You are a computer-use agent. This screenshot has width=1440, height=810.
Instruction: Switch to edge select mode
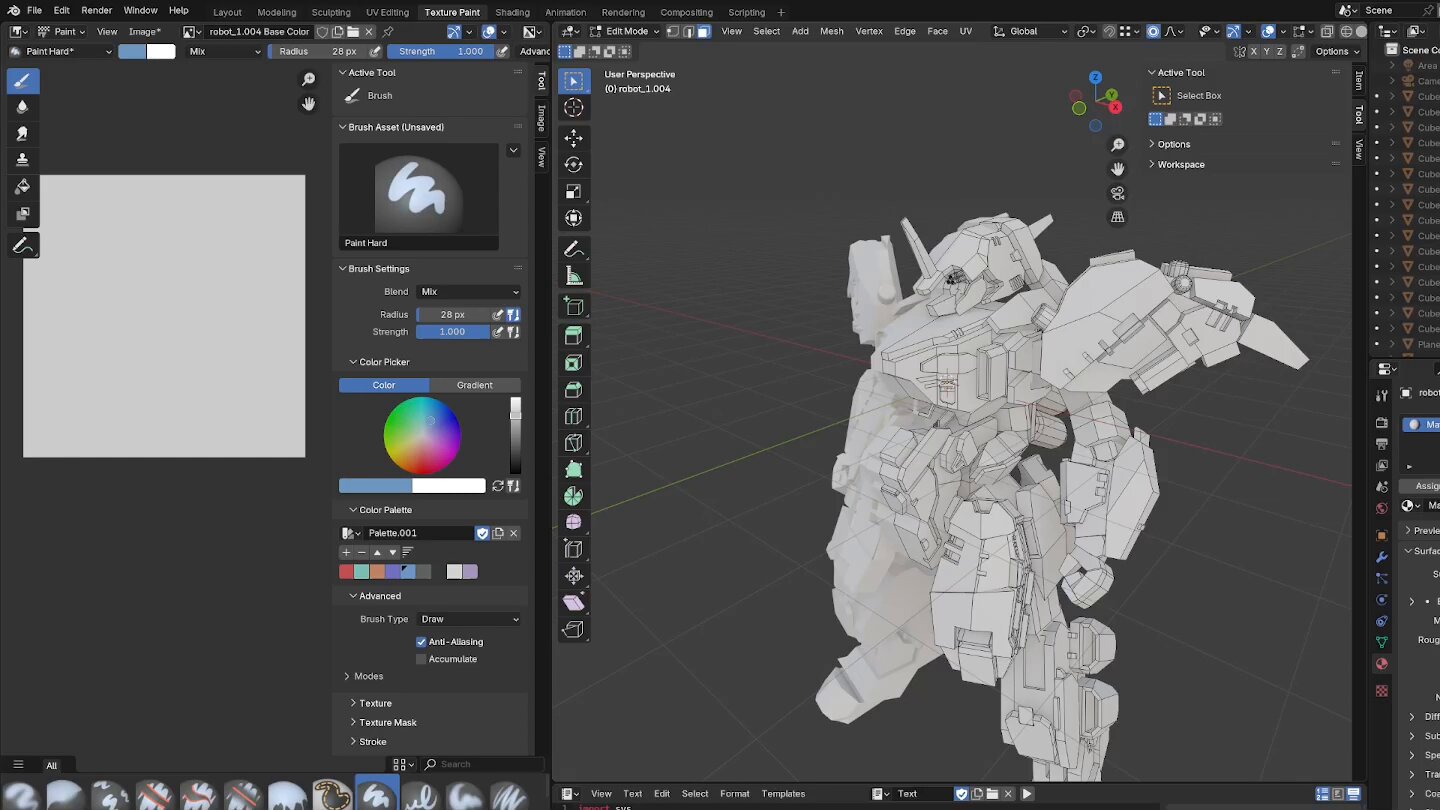(689, 31)
